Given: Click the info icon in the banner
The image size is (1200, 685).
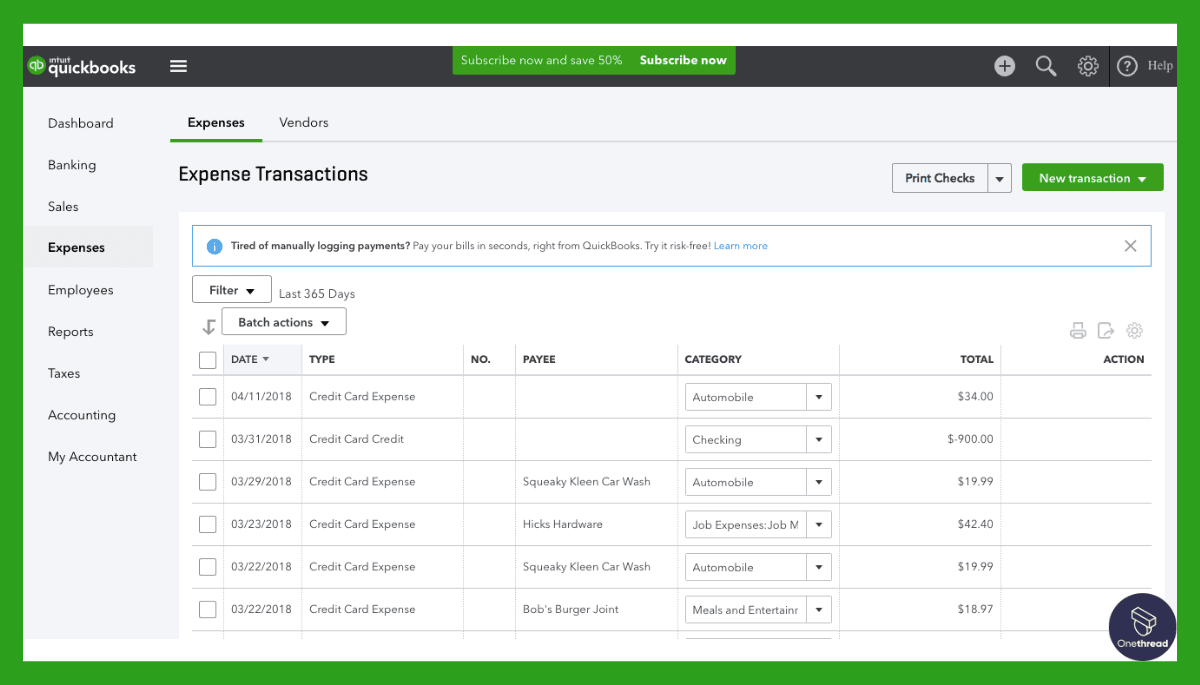Looking at the screenshot, I should pos(214,246).
